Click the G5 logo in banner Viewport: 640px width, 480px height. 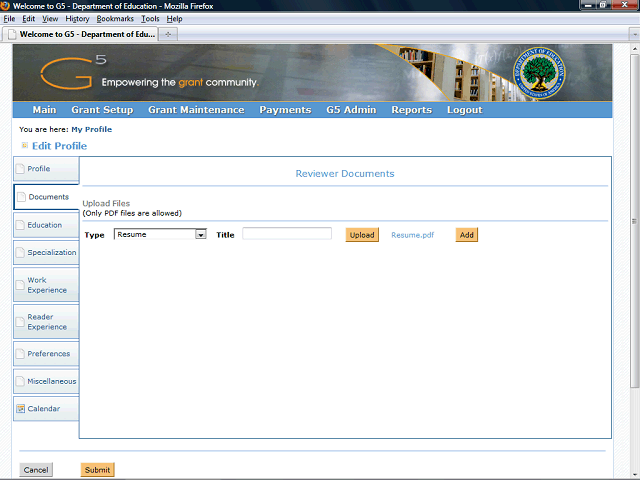[x=73, y=72]
